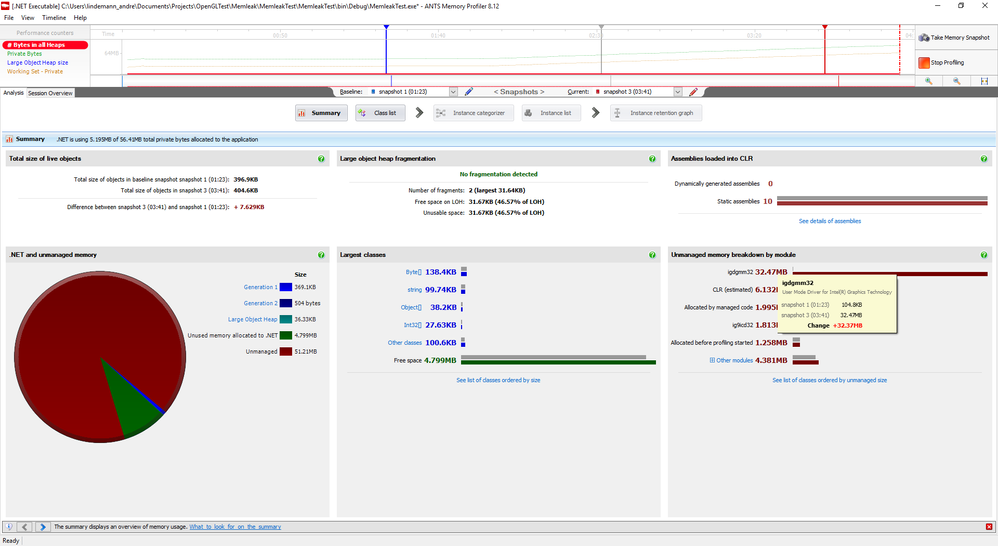Open the Class list view
The height and width of the screenshot is (546, 998).
point(380,113)
